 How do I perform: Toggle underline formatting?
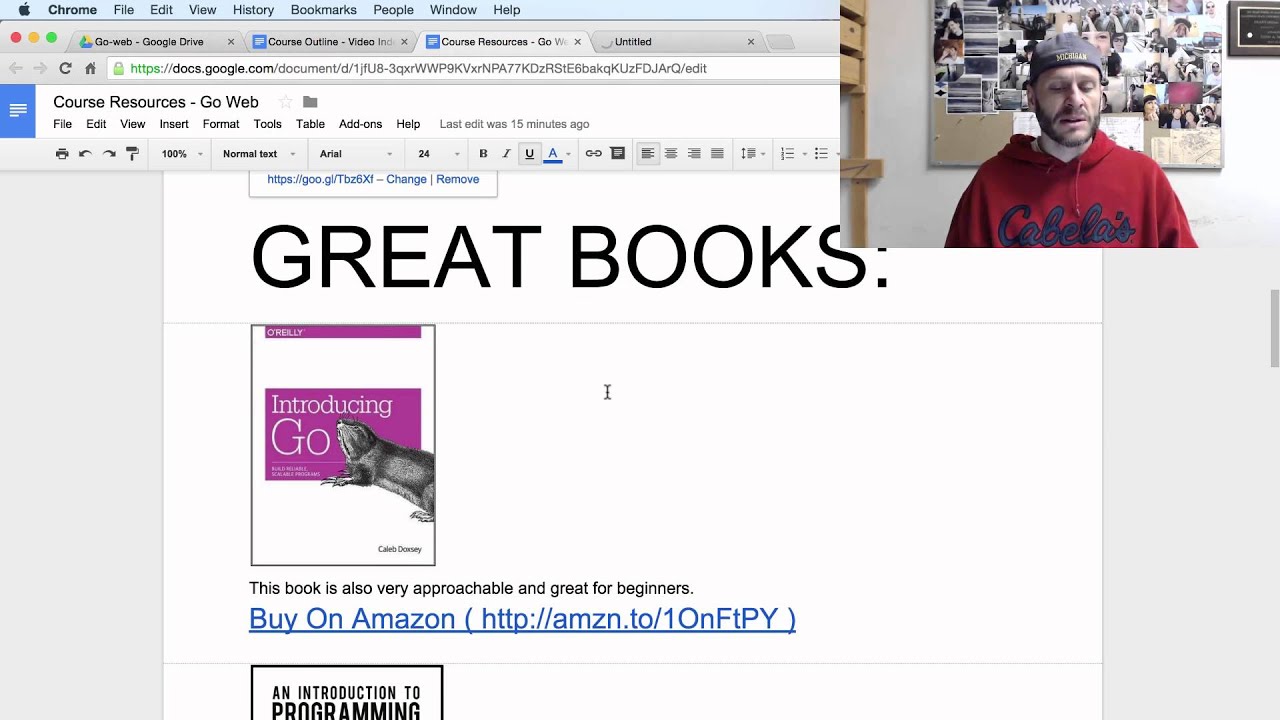click(x=529, y=154)
